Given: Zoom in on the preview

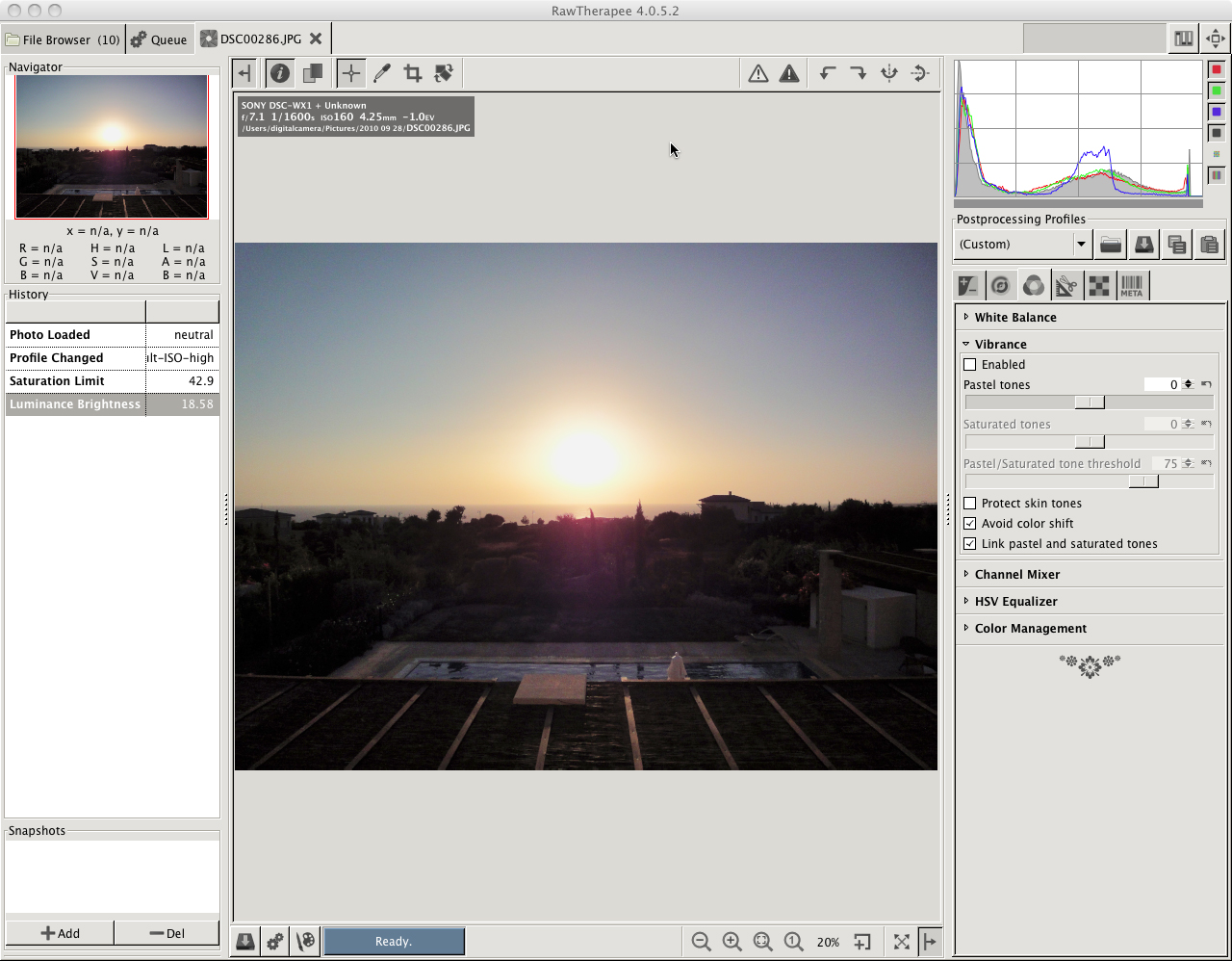Looking at the screenshot, I should 731,942.
